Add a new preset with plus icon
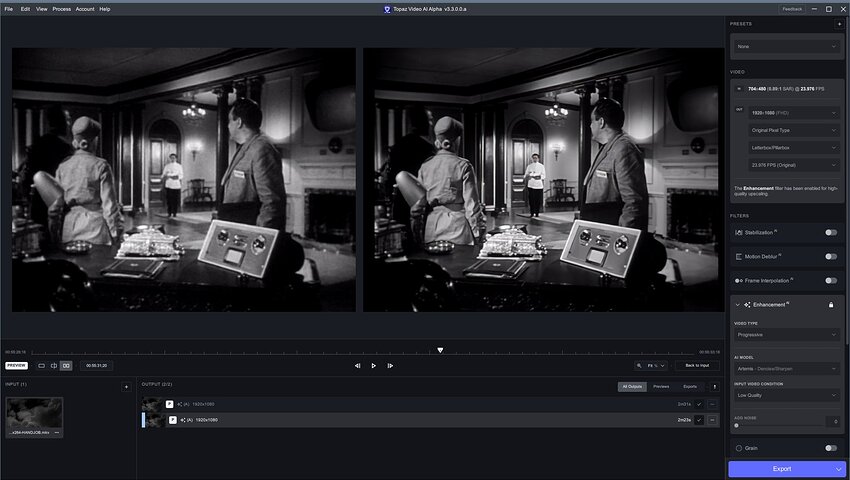The image size is (850, 480). (x=839, y=24)
